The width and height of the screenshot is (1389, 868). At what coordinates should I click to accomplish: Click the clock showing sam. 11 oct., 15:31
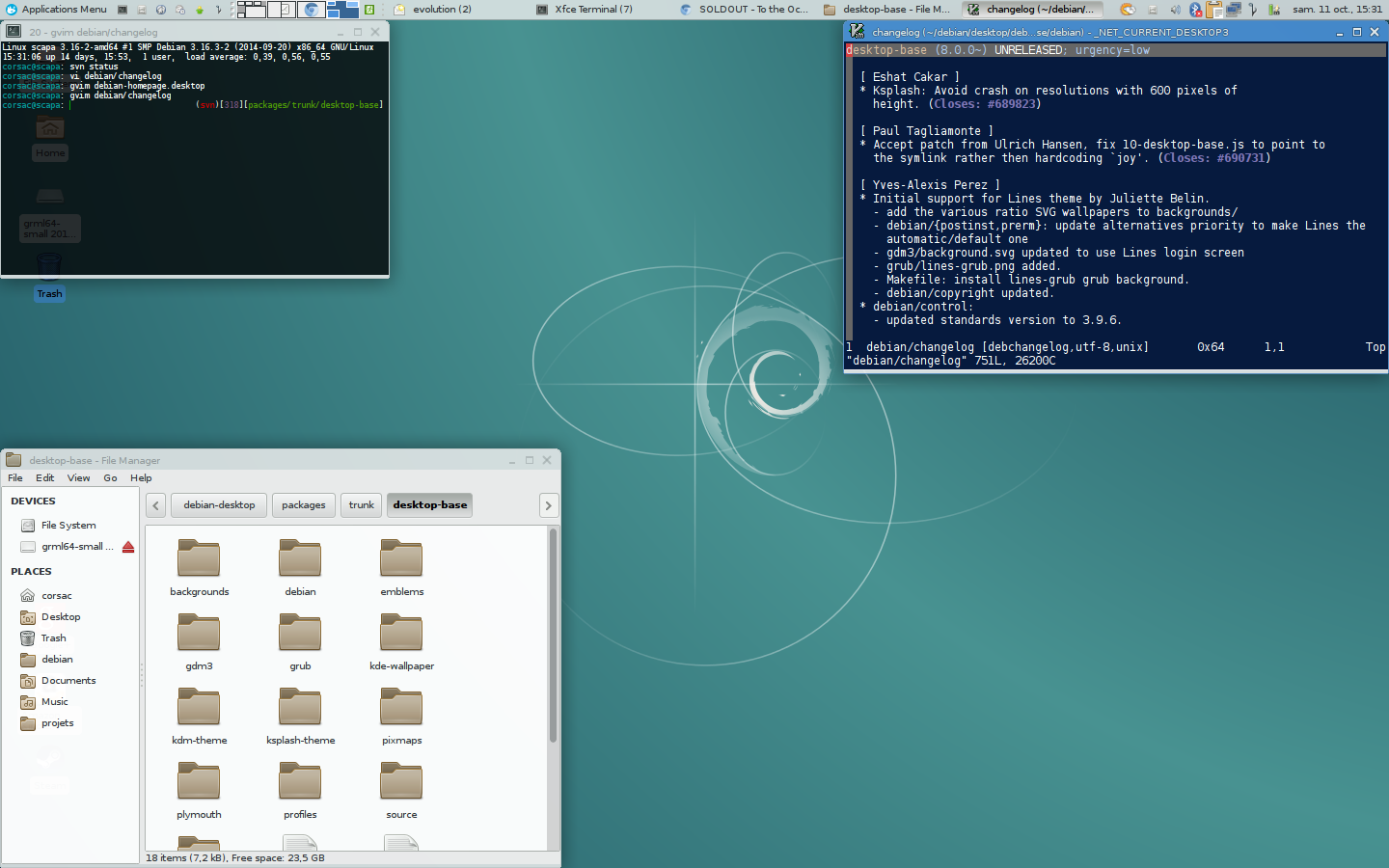[x=1337, y=9]
